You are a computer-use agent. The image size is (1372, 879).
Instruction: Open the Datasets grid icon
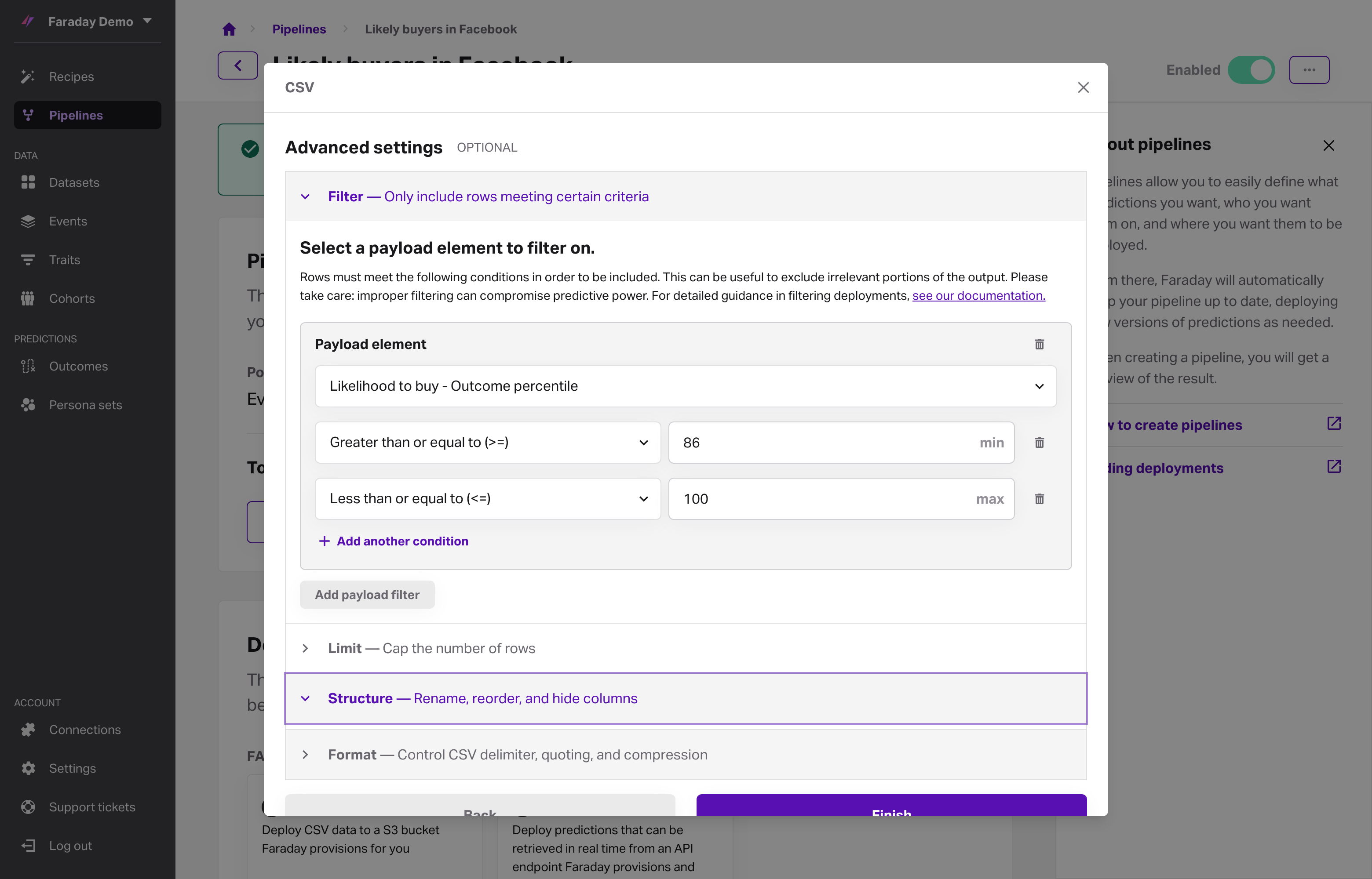coord(27,183)
